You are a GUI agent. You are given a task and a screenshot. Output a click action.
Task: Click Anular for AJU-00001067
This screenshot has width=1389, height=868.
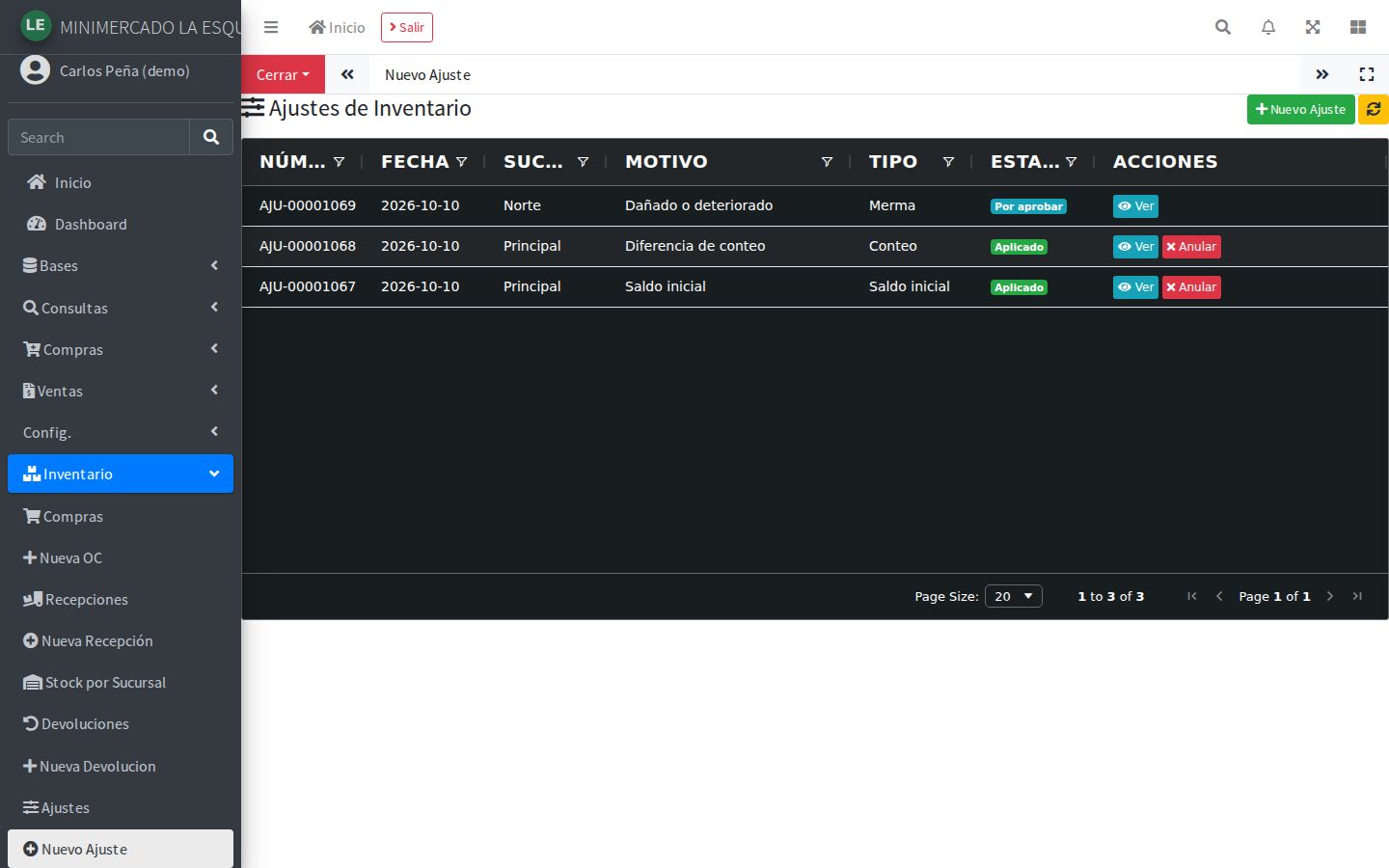(x=1191, y=287)
